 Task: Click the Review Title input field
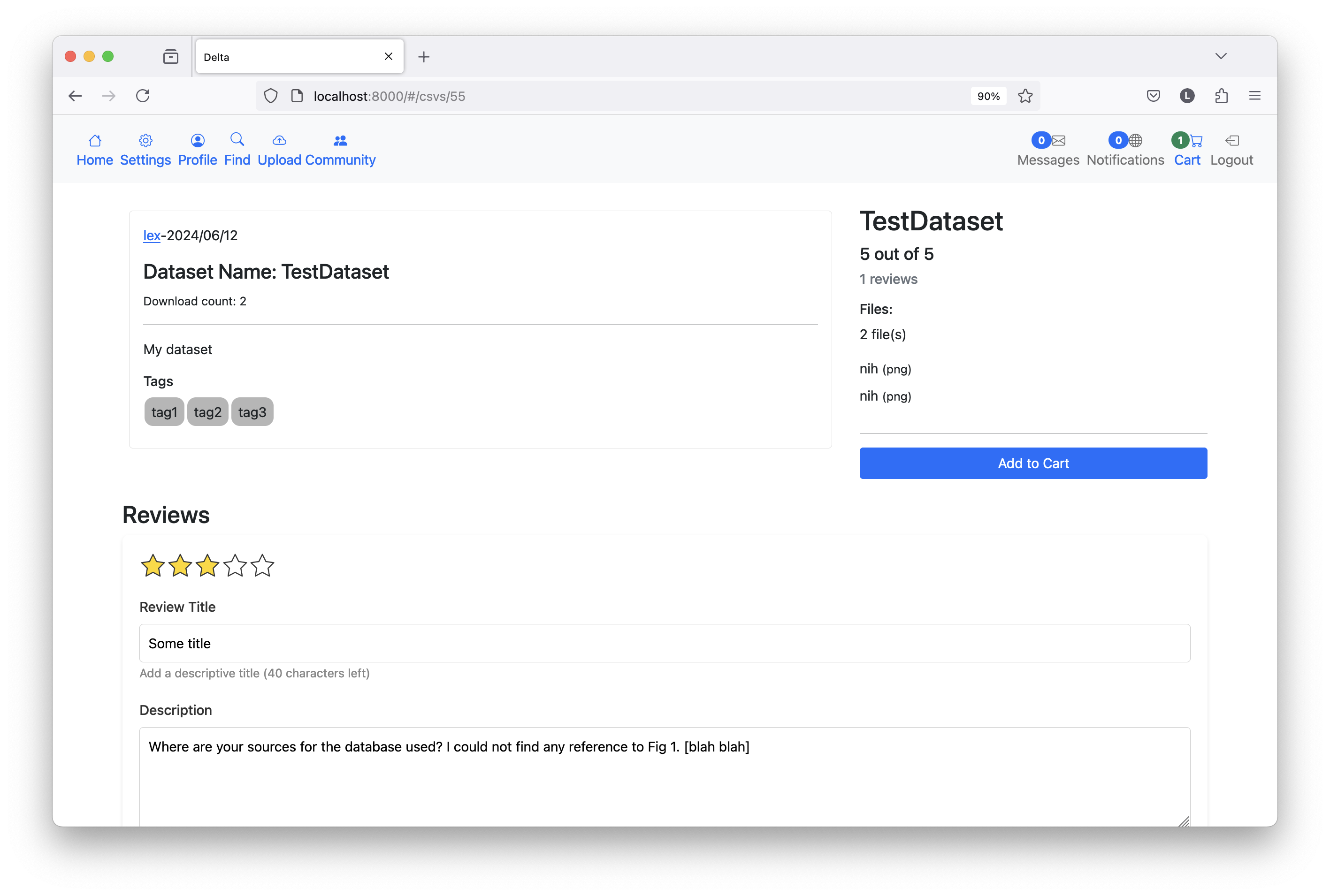pos(664,644)
